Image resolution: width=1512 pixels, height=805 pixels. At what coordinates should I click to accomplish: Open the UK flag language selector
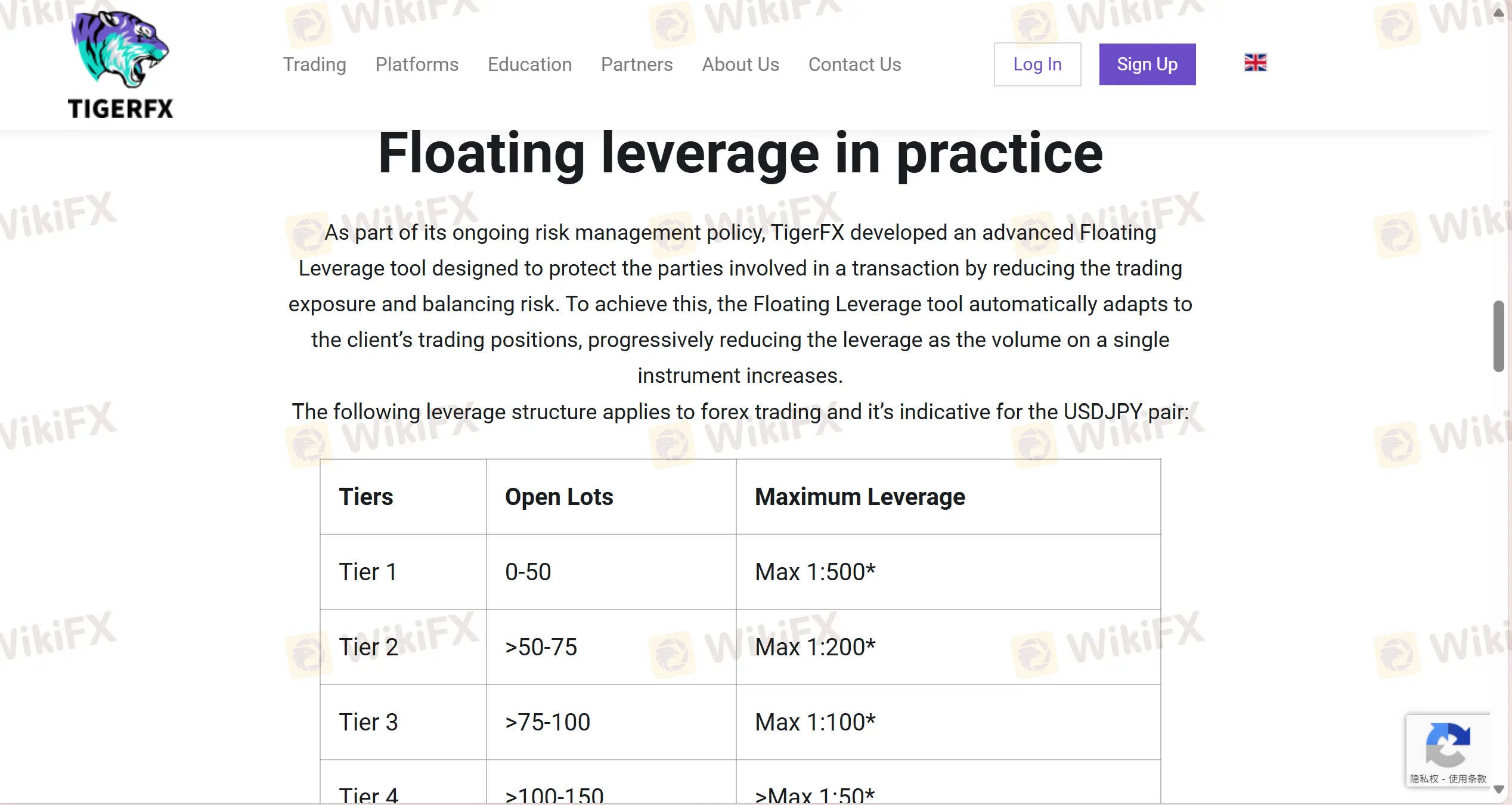coord(1255,63)
